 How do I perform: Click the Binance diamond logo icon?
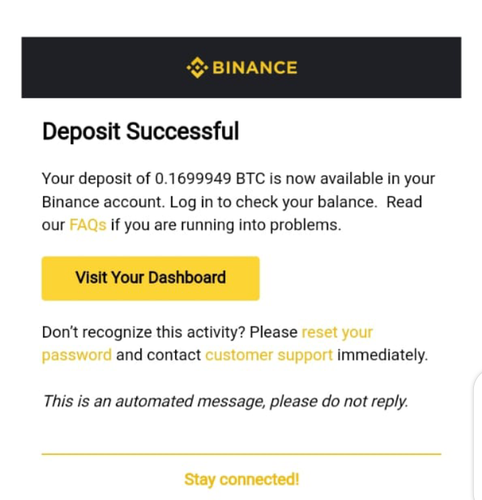pos(197,68)
